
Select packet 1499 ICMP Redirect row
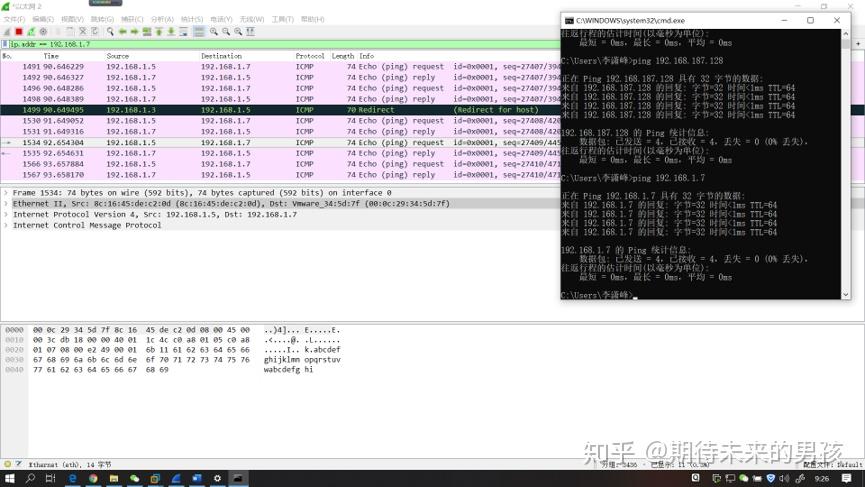pos(280,110)
